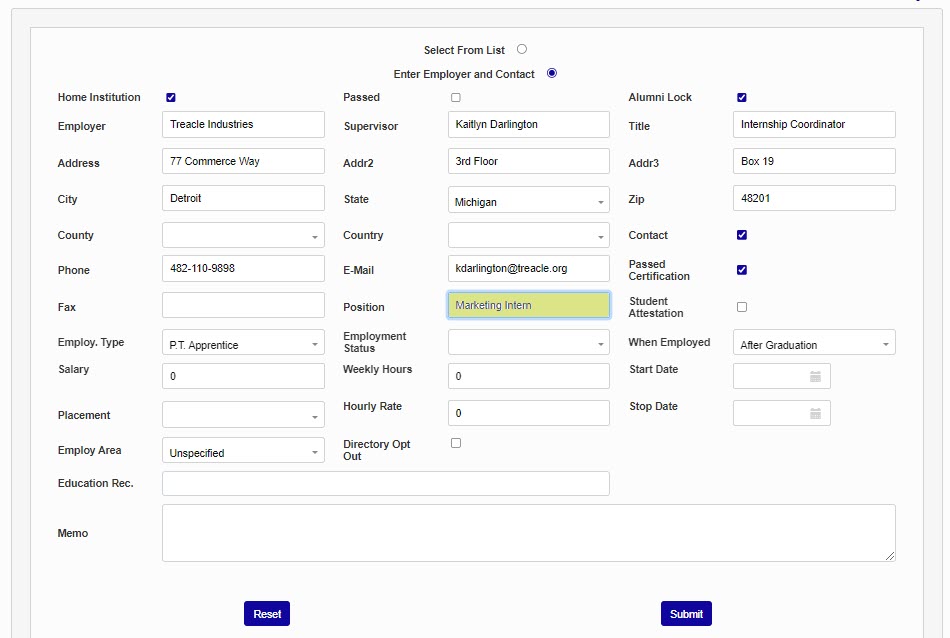
Task: Enable the Passed checkbox
Action: click(456, 98)
